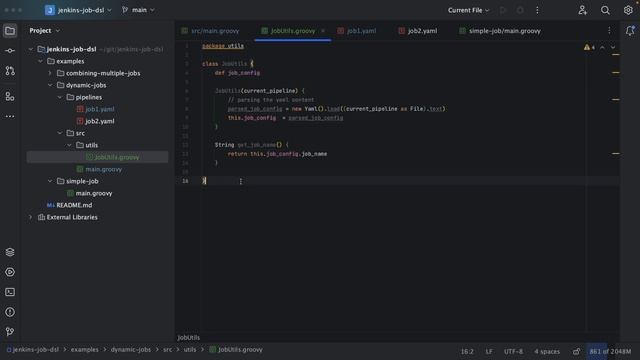Click the warnings indicator in the editor
Screen dimensions: 640x360
pyautogui.click(x=589, y=47)
